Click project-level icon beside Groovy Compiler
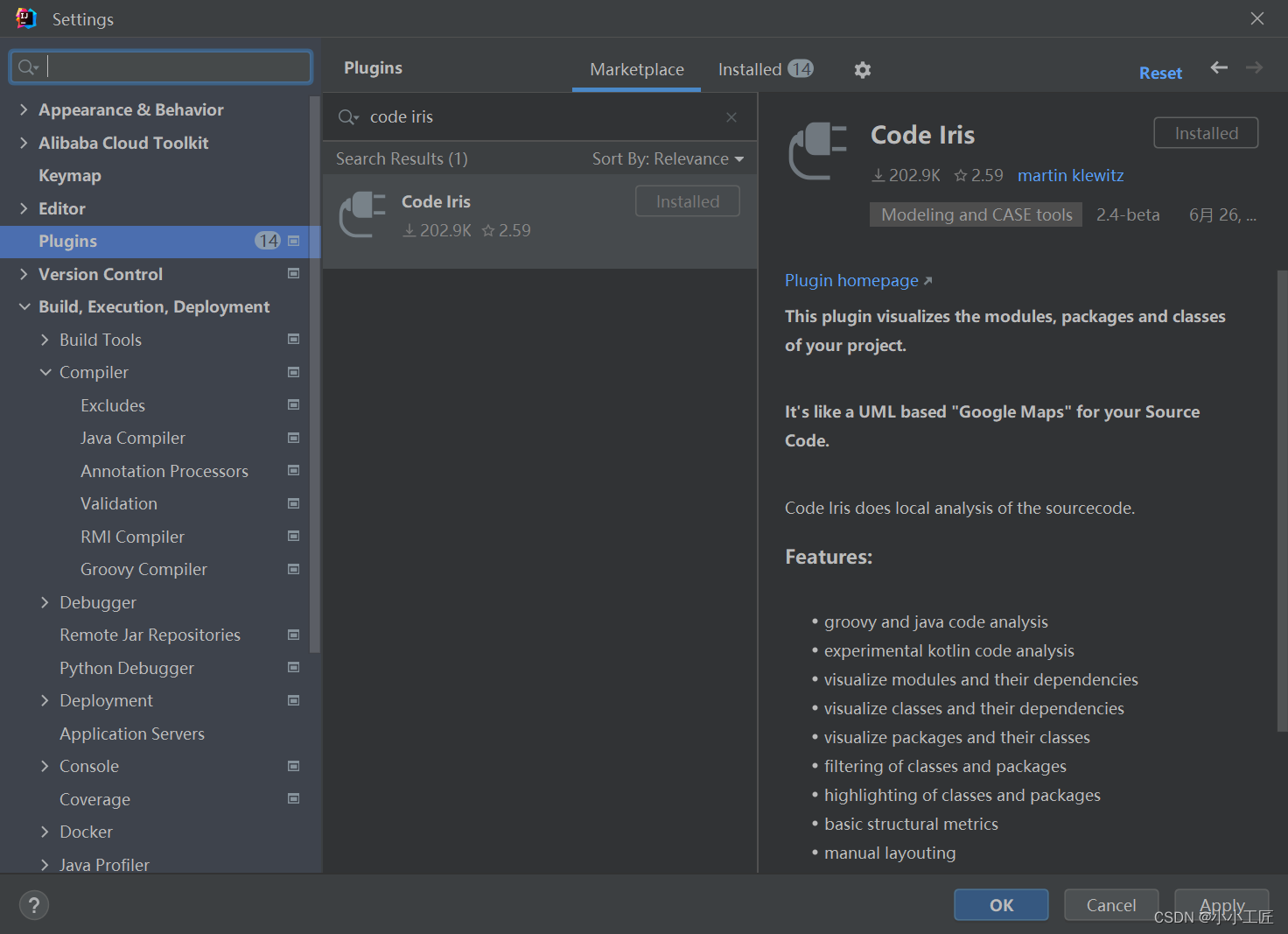Image resolution: width=1288 pixels, height=934 pixels. pos(294,569)
